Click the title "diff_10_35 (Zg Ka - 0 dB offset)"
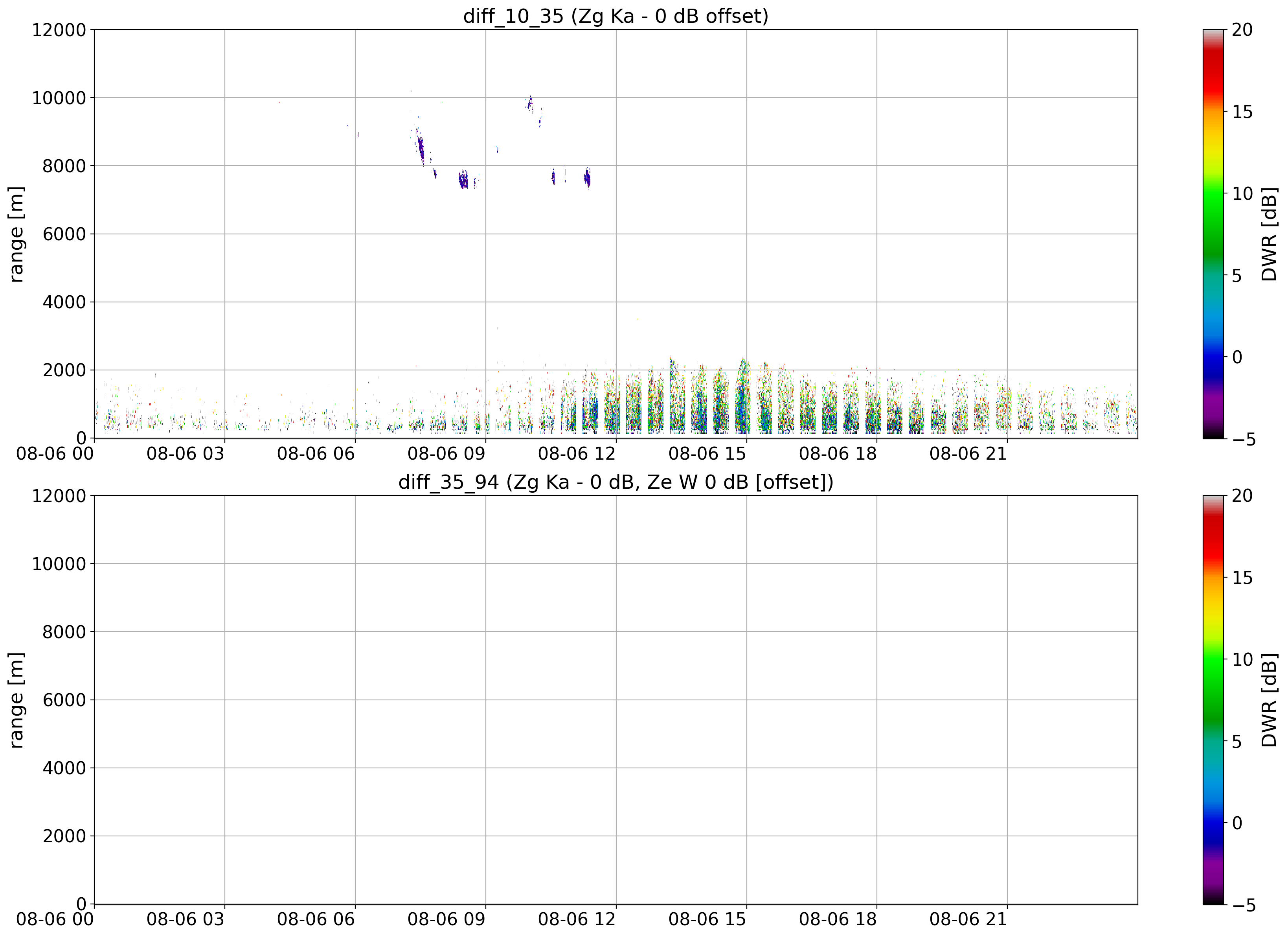The height and width of the screenshot is (937, 1288). (x=616, y=16)
